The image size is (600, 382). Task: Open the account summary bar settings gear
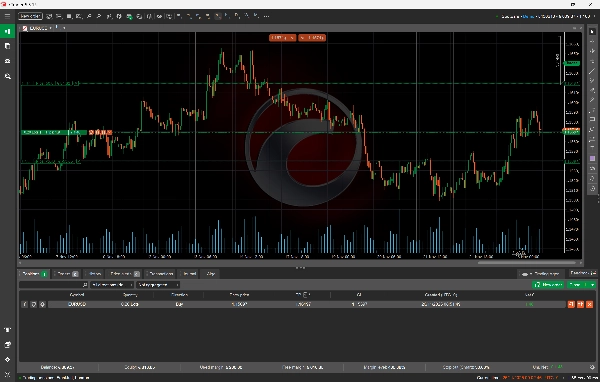point(593,367)
